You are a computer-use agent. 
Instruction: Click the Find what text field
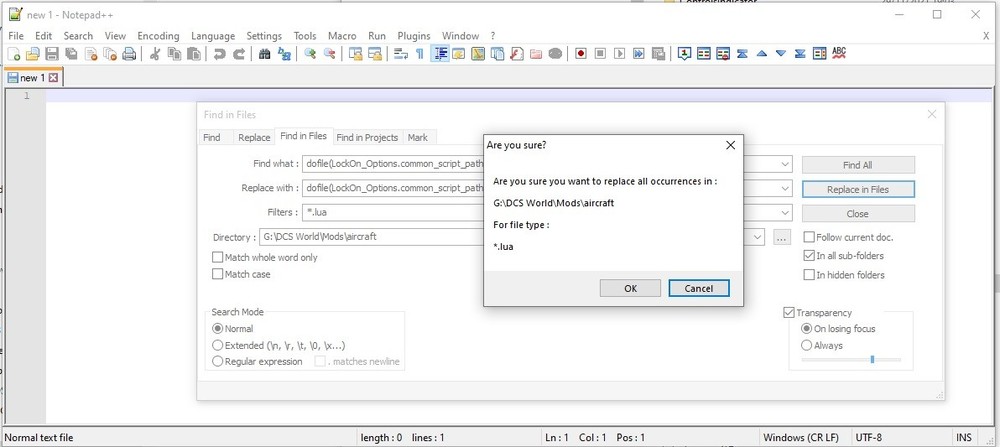pos(547,164)
